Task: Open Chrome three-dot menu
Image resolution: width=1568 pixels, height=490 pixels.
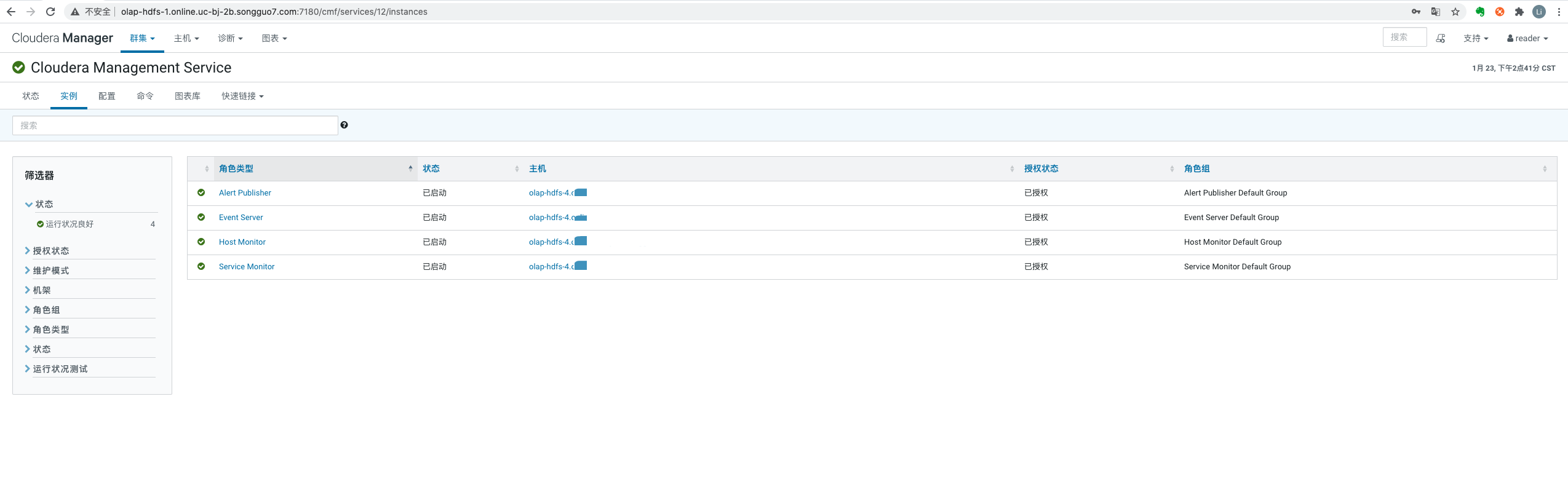Action: pos(1559,12)
